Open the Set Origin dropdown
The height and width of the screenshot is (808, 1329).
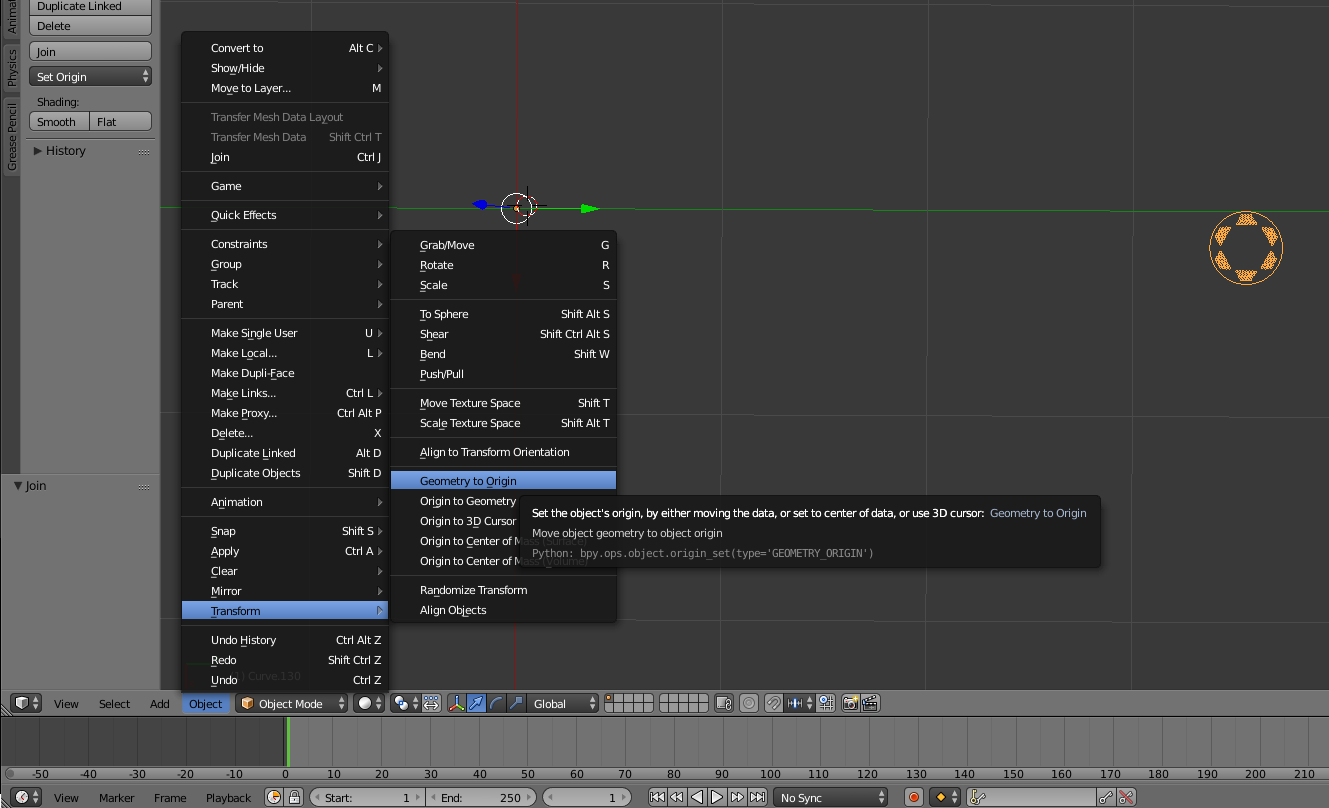tap(90, 77)
